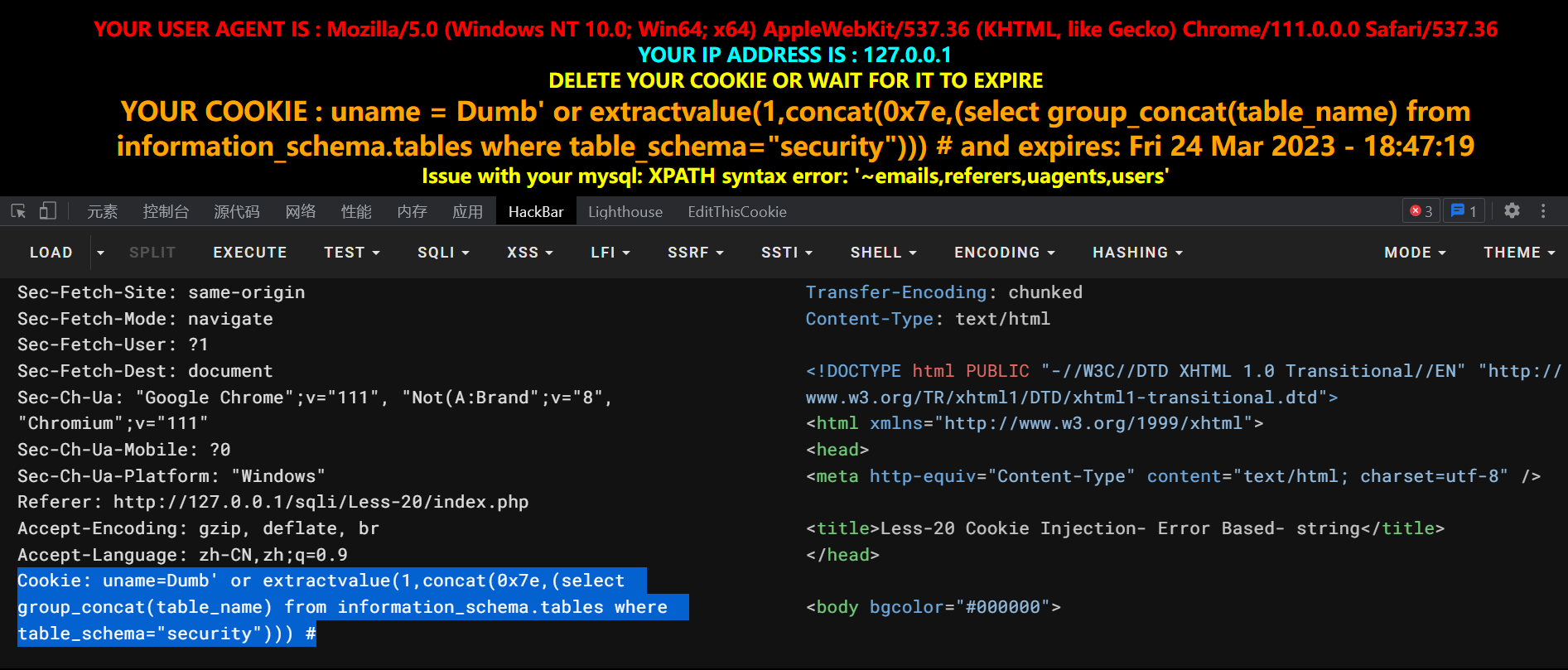
Task: Open the TEST dropdown menu
Action: pyautogui.click(x=352, y=253)
